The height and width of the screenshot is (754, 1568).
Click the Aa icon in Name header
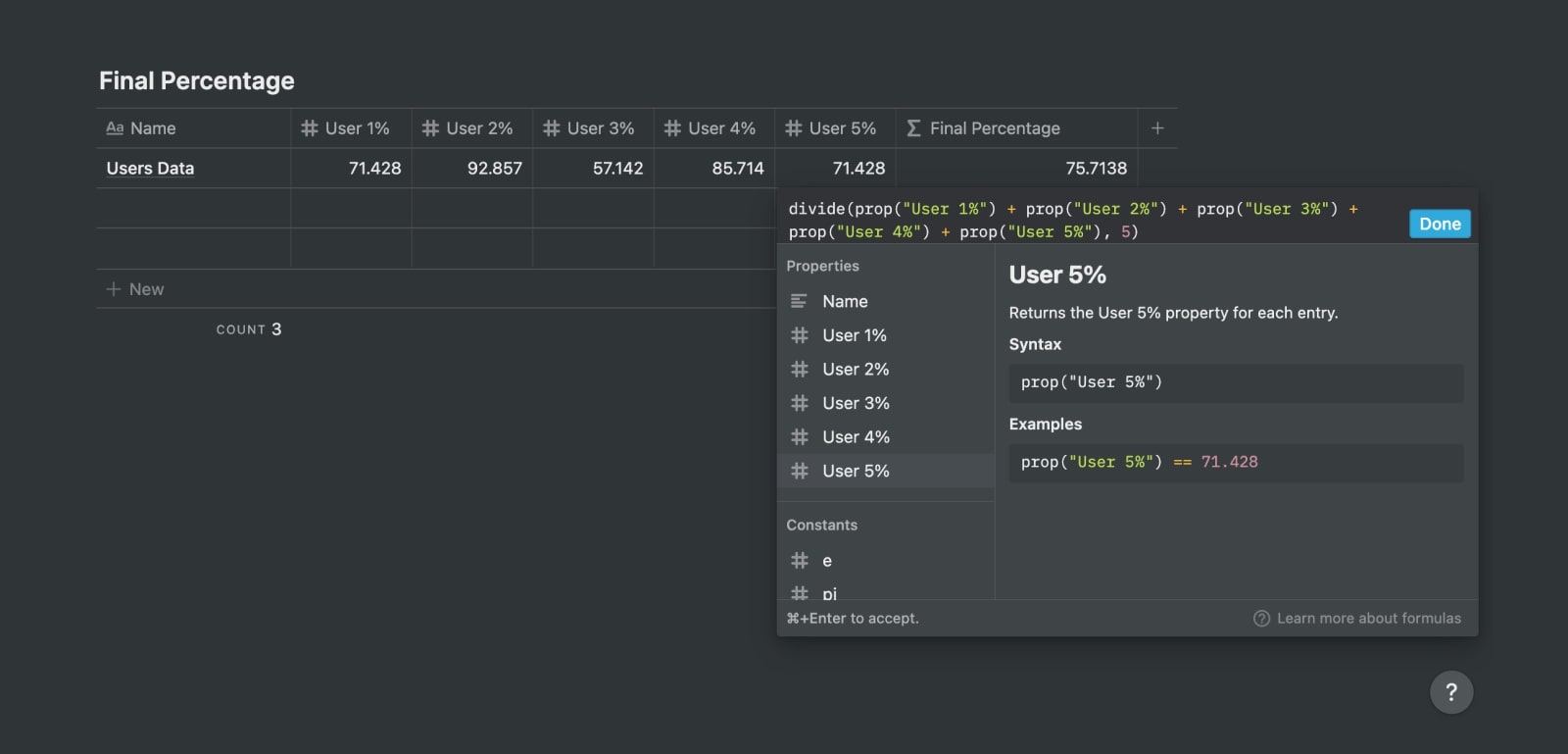115,128
